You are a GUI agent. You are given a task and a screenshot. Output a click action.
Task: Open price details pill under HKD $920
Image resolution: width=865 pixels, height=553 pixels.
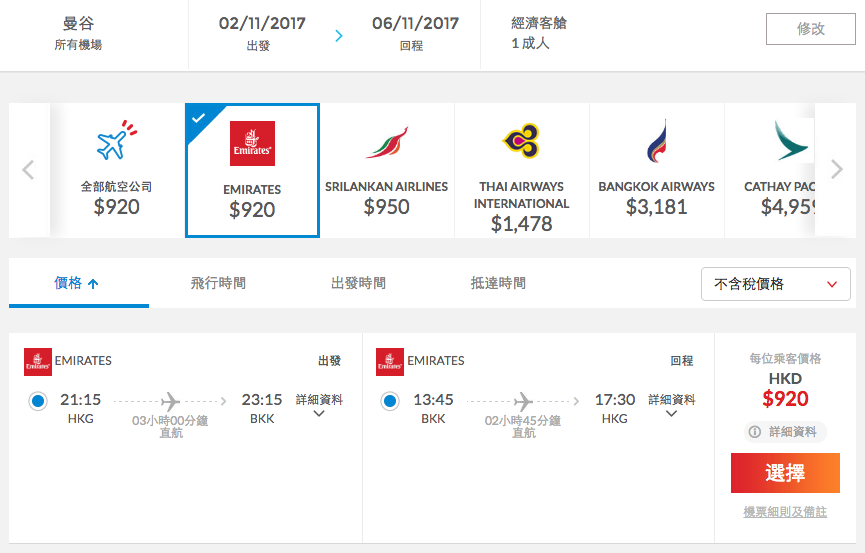pyautogui.click(x=785, y=432)
